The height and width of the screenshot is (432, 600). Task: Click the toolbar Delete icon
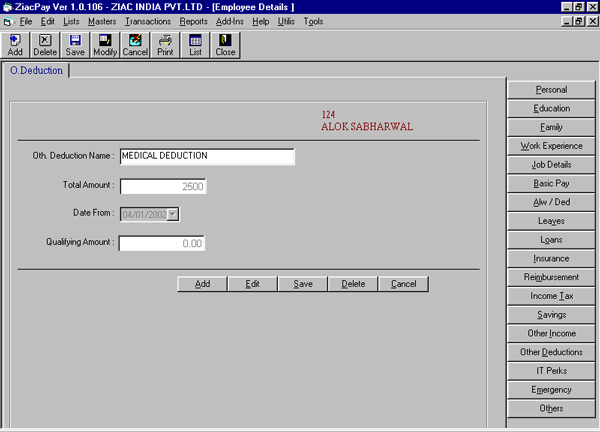(x=45, y=45)
